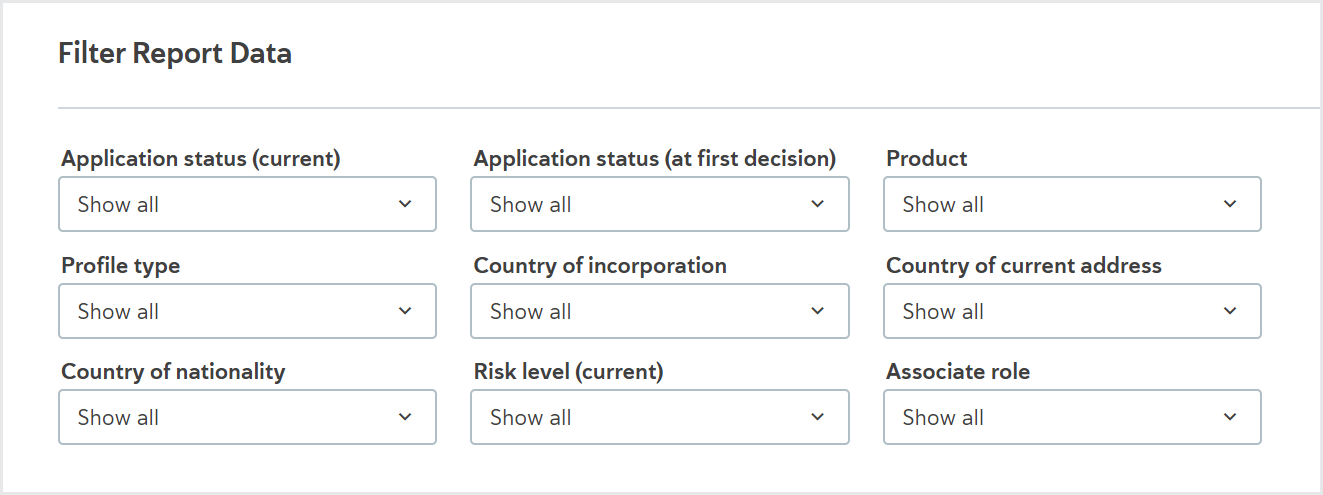
Task: Click the chevron arrow in Risk level (current)
Action: 817,417
